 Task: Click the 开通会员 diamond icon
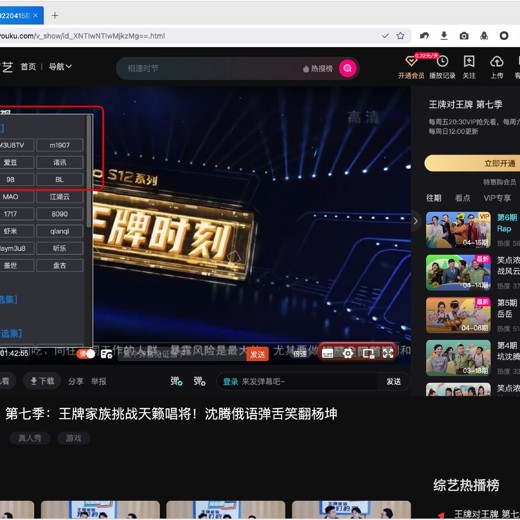point(411,62)
